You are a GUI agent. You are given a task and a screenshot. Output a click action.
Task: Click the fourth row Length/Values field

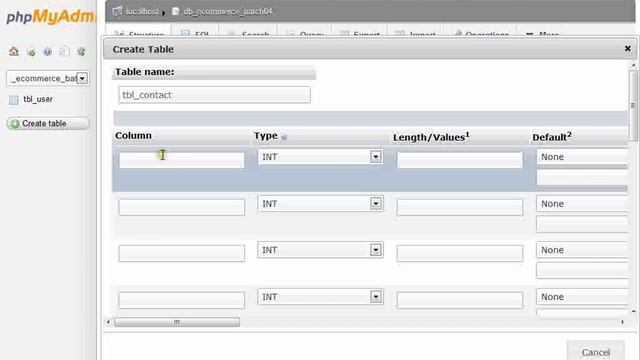460,300
